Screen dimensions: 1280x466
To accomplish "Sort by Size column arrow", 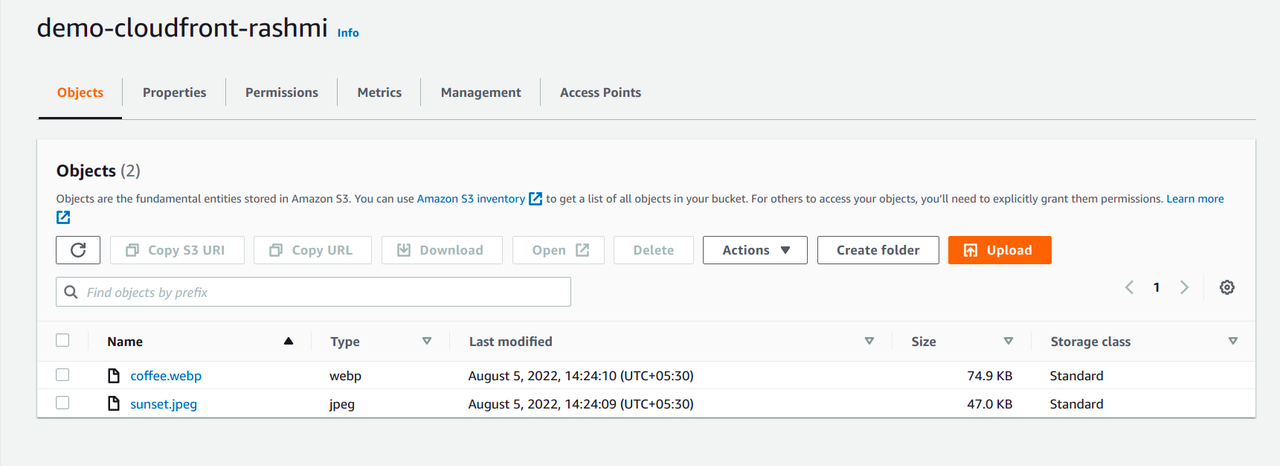I will [x=1008, y=341].
